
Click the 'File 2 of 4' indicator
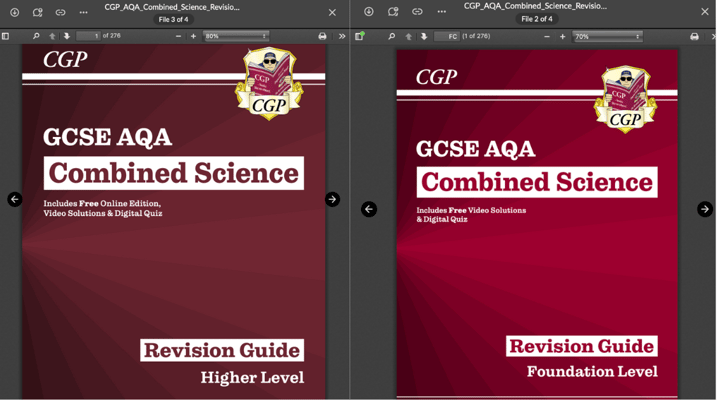[x=537, y=19]
